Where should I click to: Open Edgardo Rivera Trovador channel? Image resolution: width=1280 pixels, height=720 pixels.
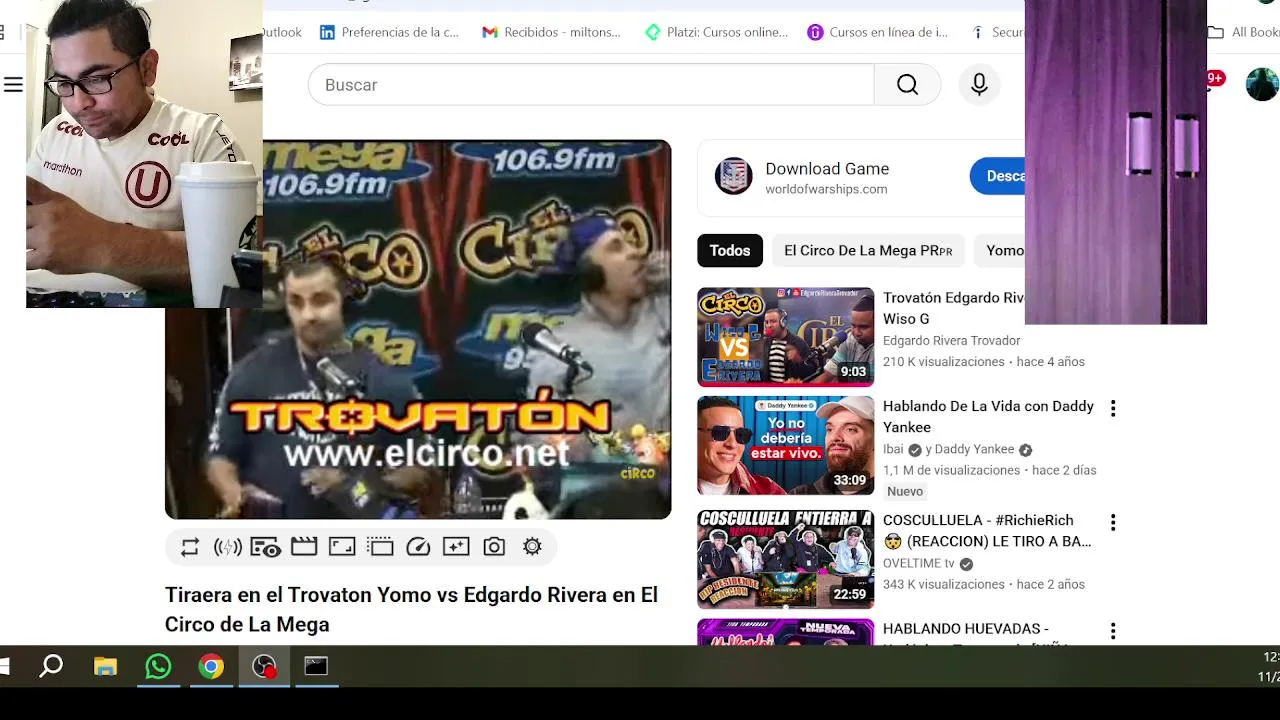[951, 341]
